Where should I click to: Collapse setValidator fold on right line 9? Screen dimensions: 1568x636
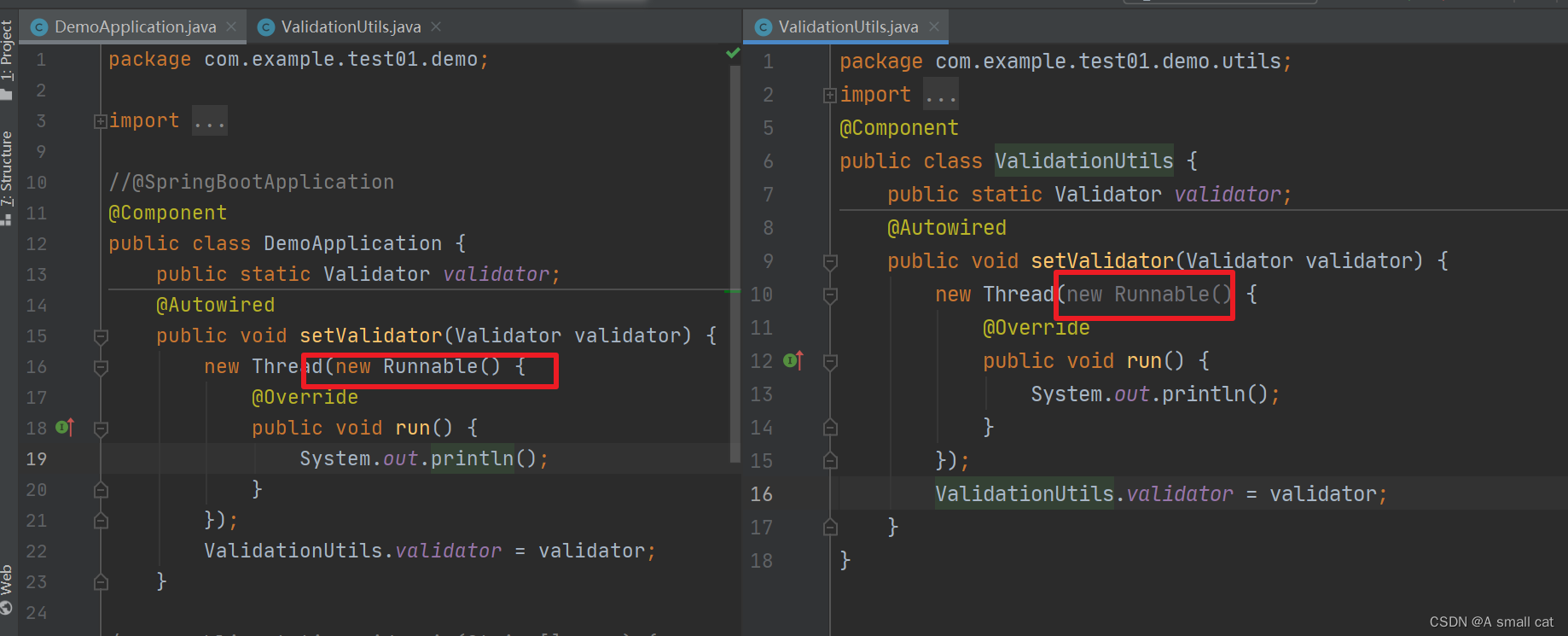tap(830, 262)
